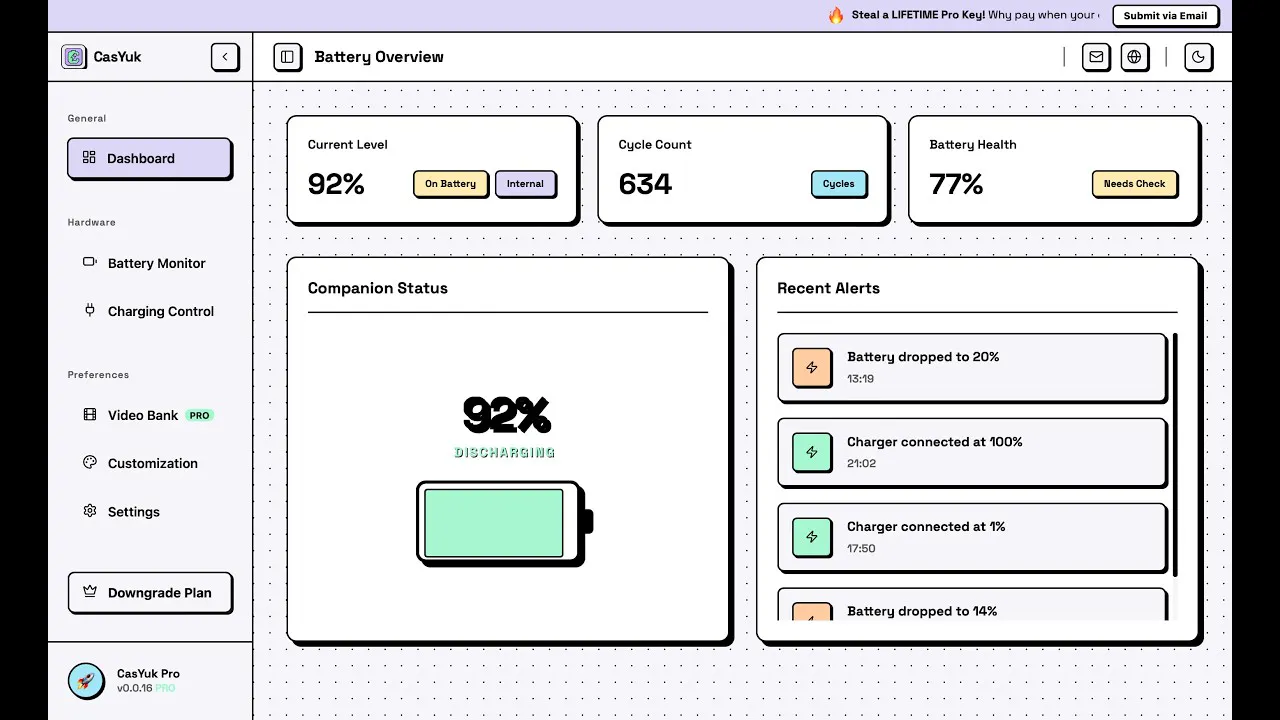Click the Submit via Email button
The width and height of the screenshot is (1280, 720).
tap(1165, 15)
